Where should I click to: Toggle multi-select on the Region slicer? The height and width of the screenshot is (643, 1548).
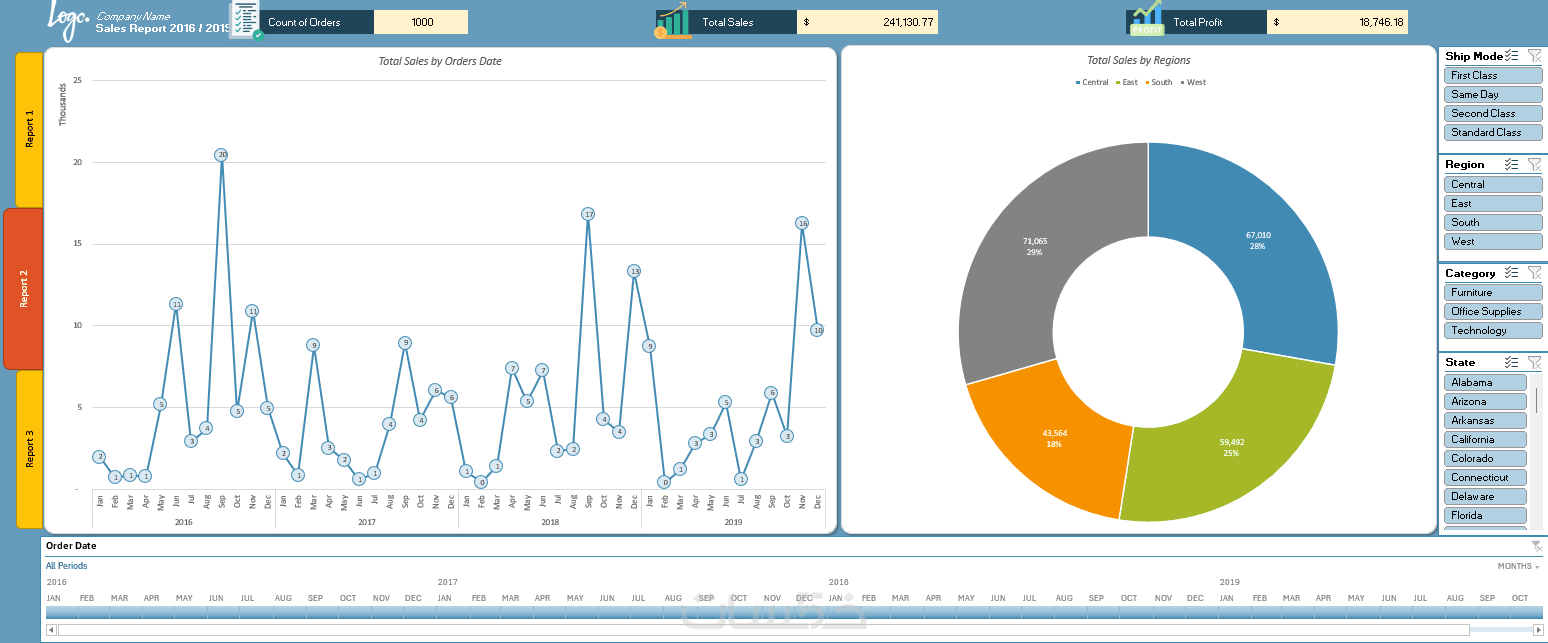(1512, 164)
